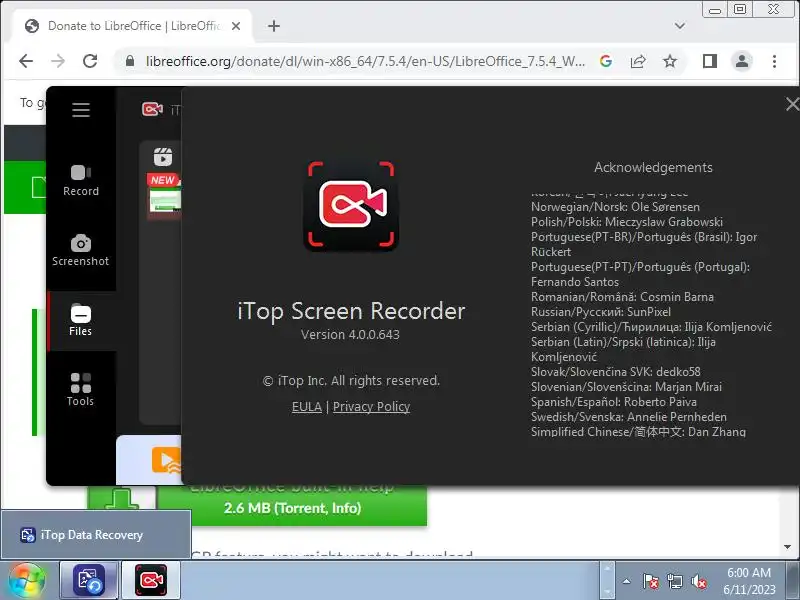
Task: Show hidden system tray icons
Action: click(627, 581)
